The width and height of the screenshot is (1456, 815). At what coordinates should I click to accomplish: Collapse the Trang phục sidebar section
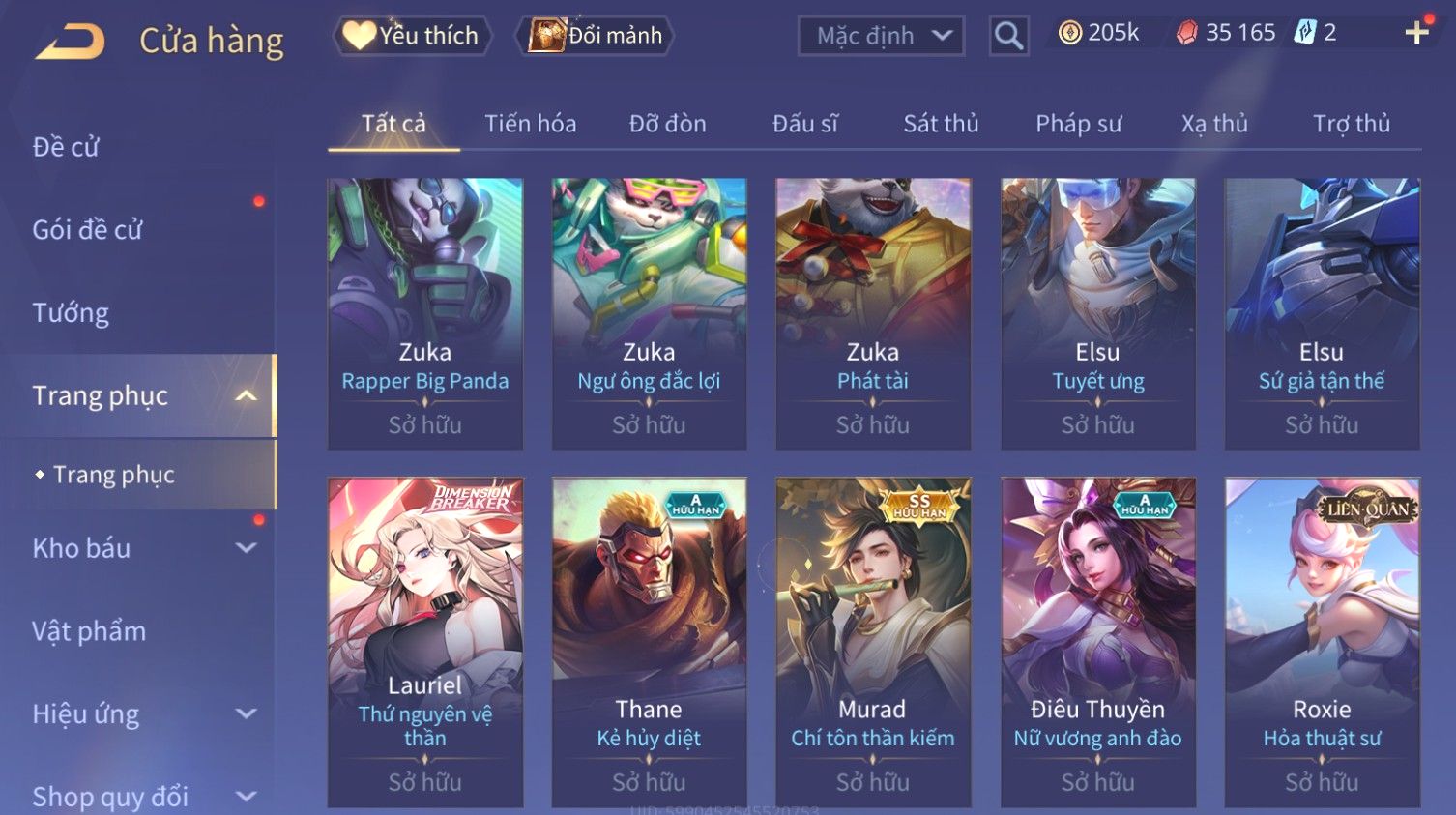(x=247, y=395)
